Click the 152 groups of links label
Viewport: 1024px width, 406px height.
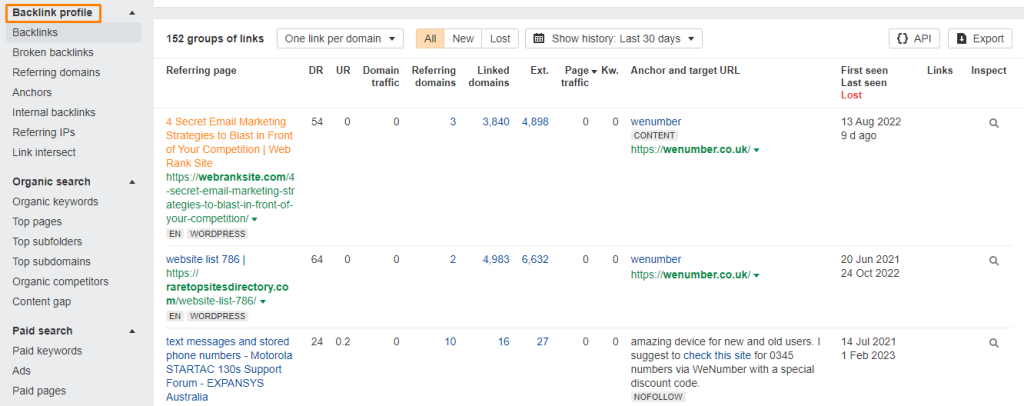tap(215, 39)
